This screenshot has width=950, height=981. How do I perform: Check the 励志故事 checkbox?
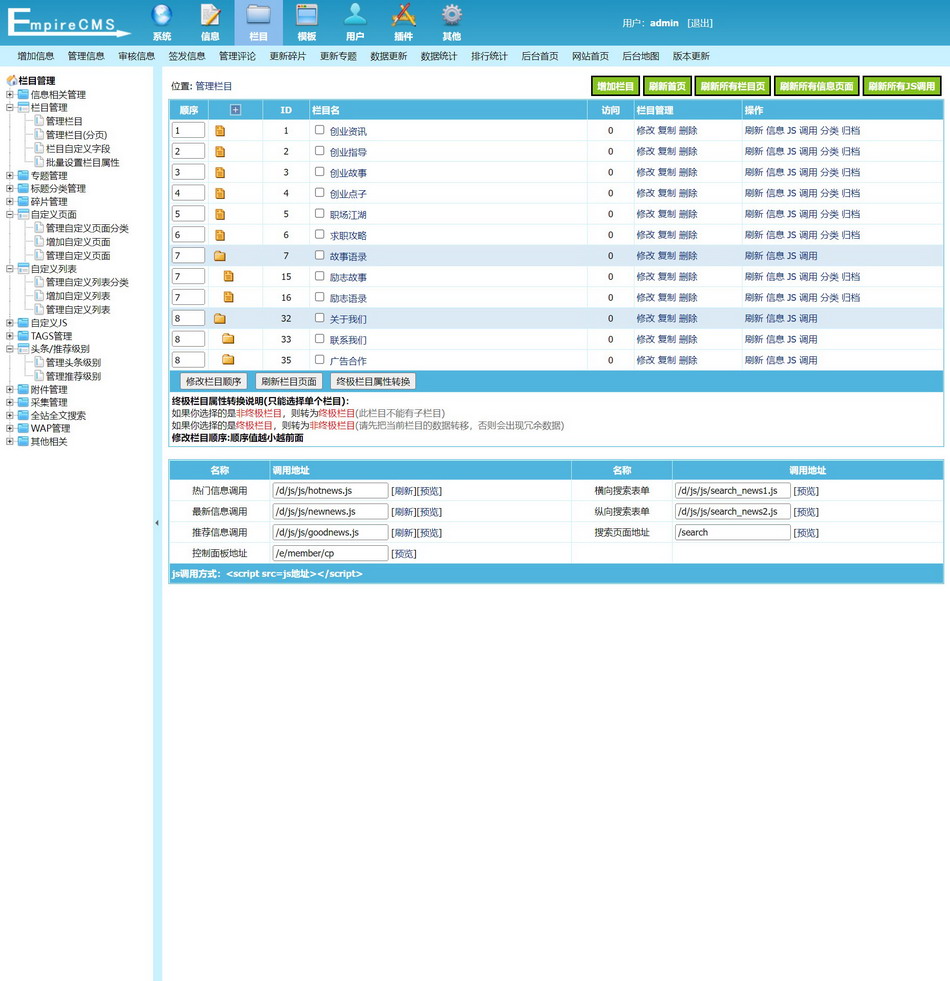point(319,276)
